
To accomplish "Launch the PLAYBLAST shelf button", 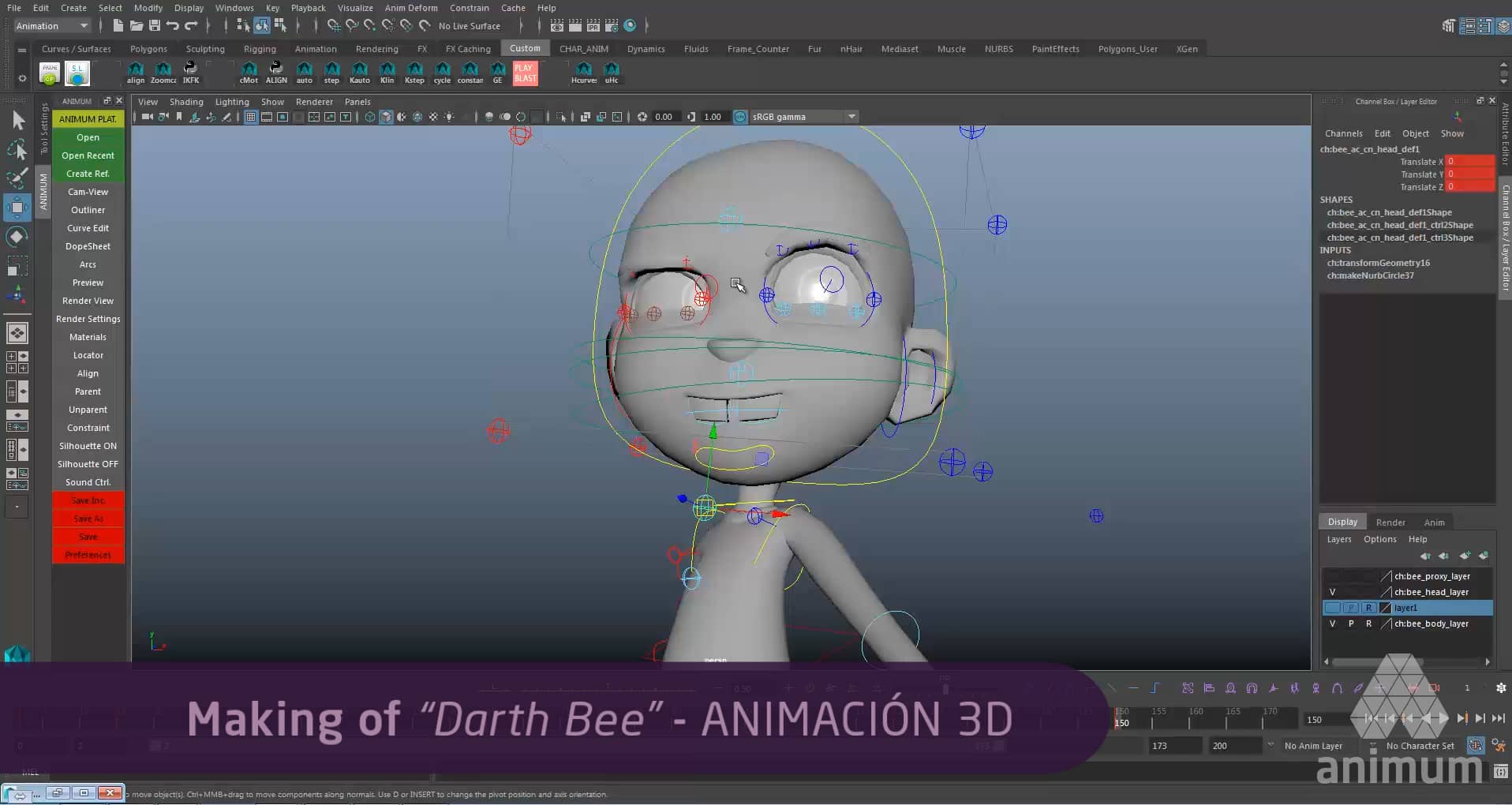I will click(x=524, y=73).
